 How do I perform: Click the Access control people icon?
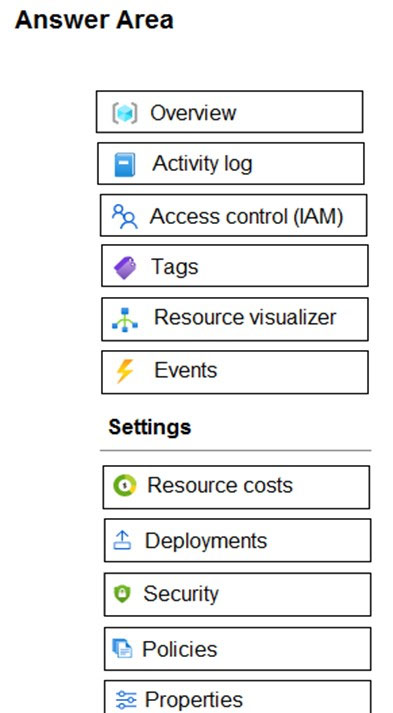125,216
